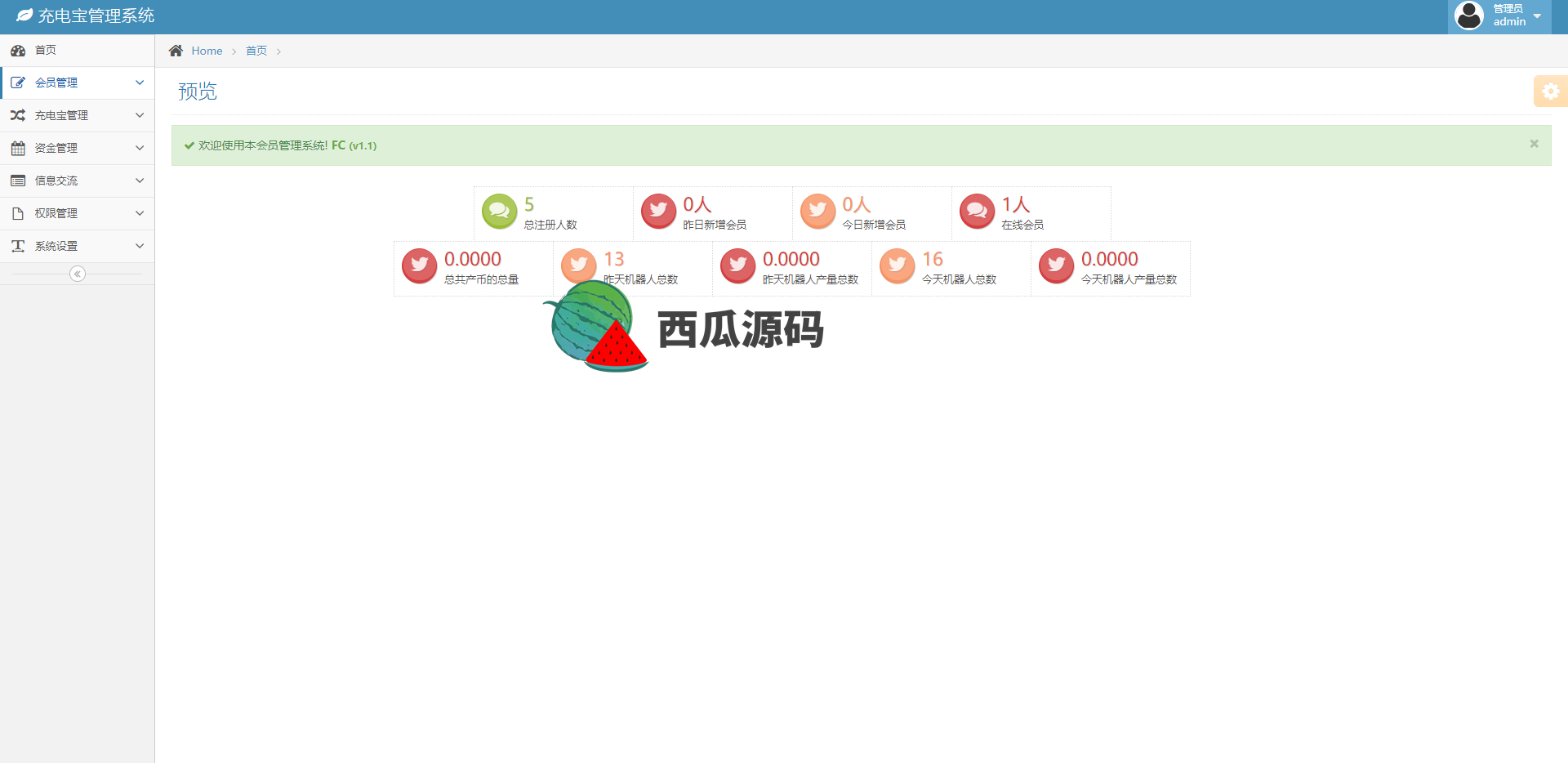Click the 系统设置 text icon
The height and width of the screenshot is (763, 1568).
[18, 247]
